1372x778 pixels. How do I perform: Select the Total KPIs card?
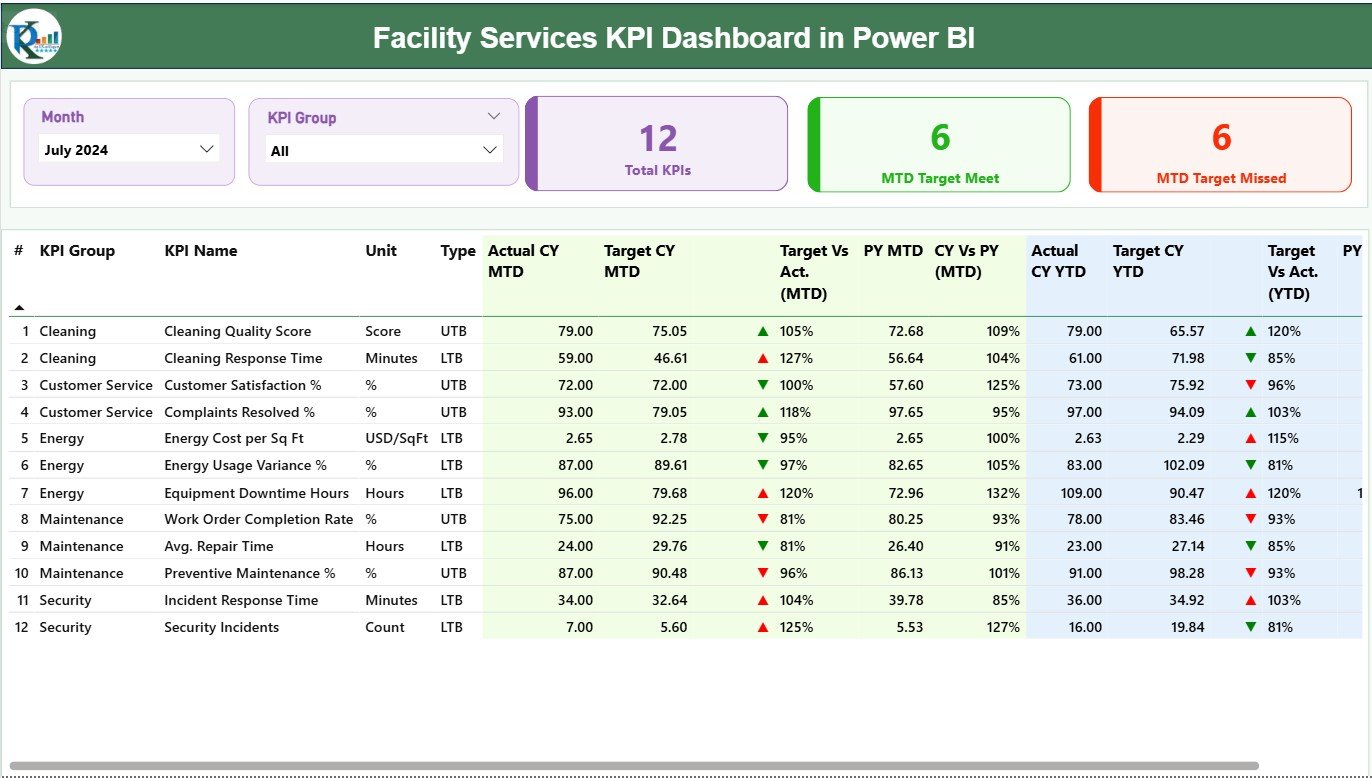pos(656,143)
